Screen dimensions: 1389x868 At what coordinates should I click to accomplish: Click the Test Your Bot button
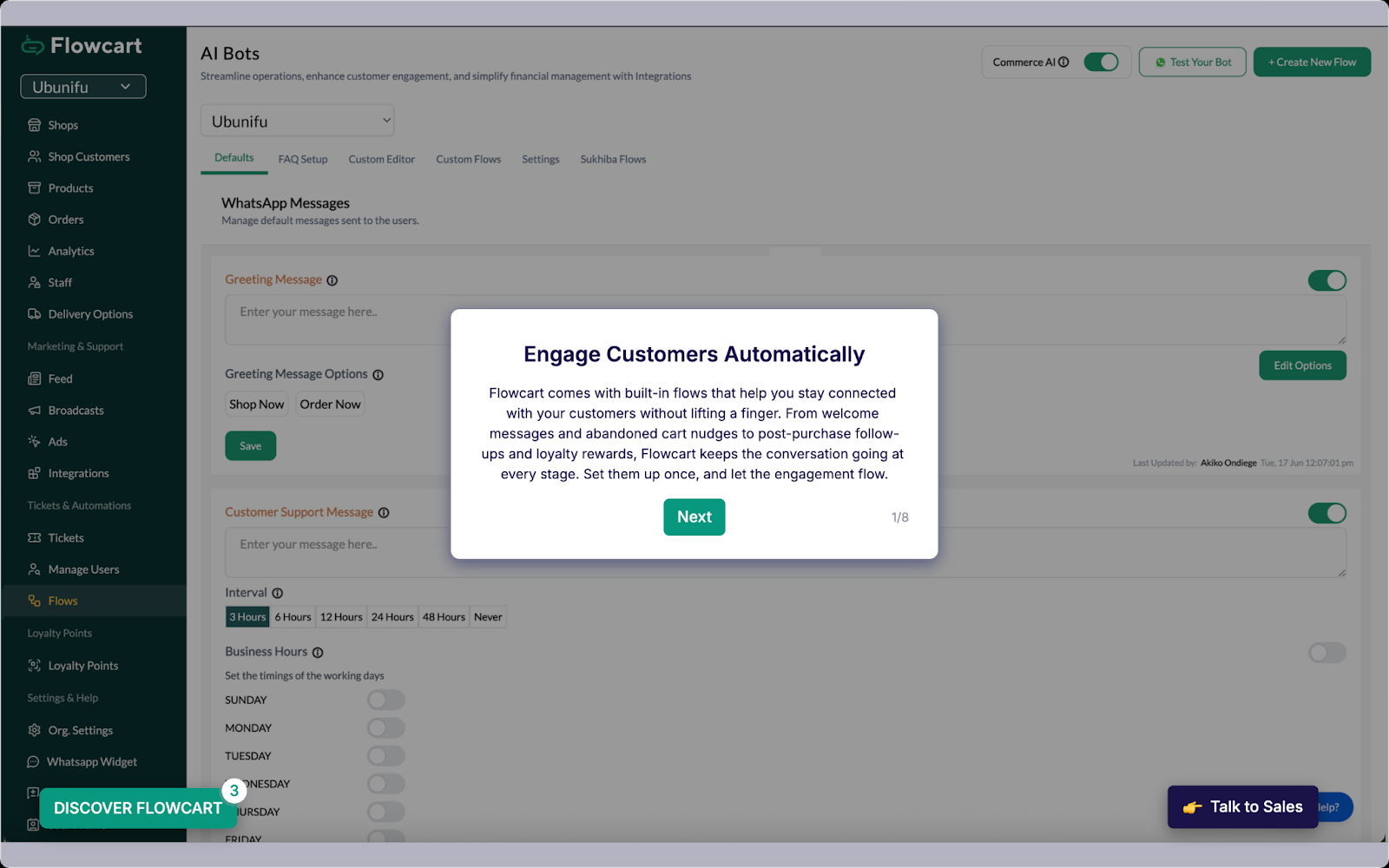point(1193,62)
